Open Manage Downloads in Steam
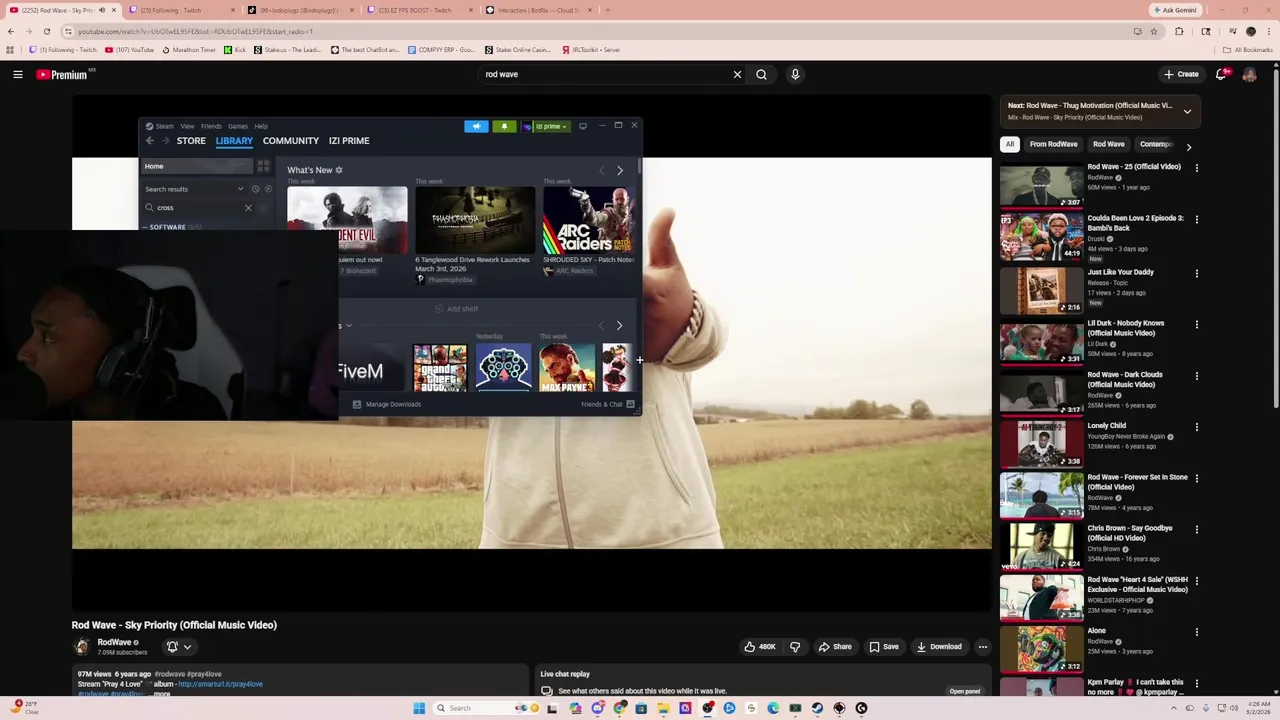This screenshot has width=1280, height=720. coord(387,404)
